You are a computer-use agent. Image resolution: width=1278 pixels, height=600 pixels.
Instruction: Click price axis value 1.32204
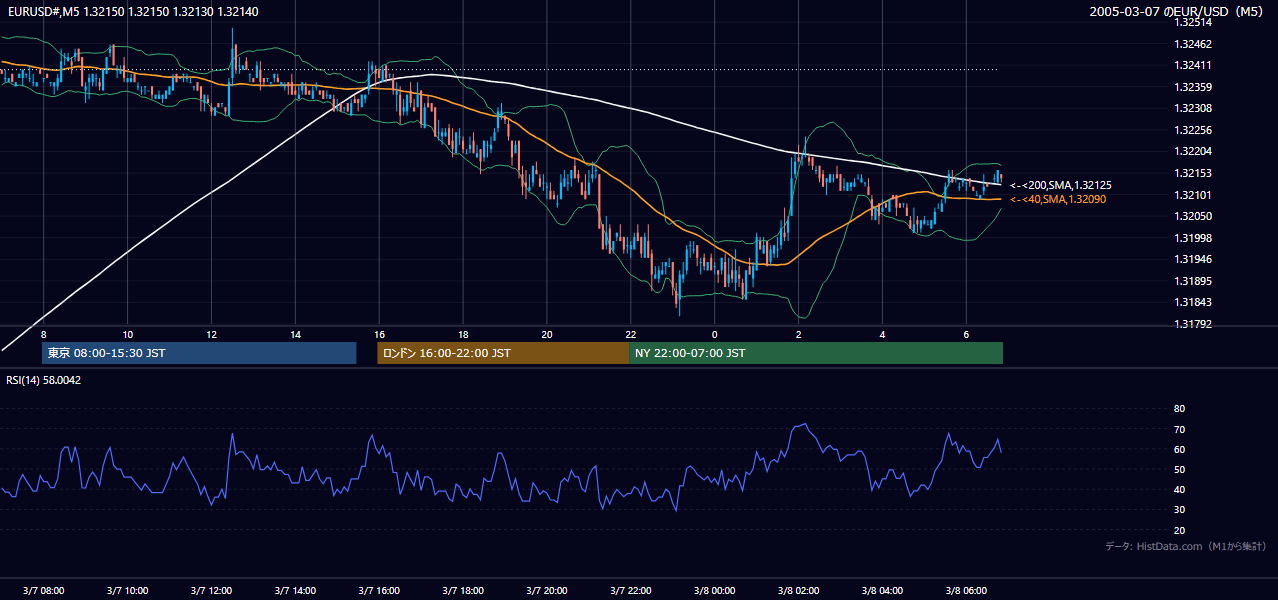(x=1193, y=152)
